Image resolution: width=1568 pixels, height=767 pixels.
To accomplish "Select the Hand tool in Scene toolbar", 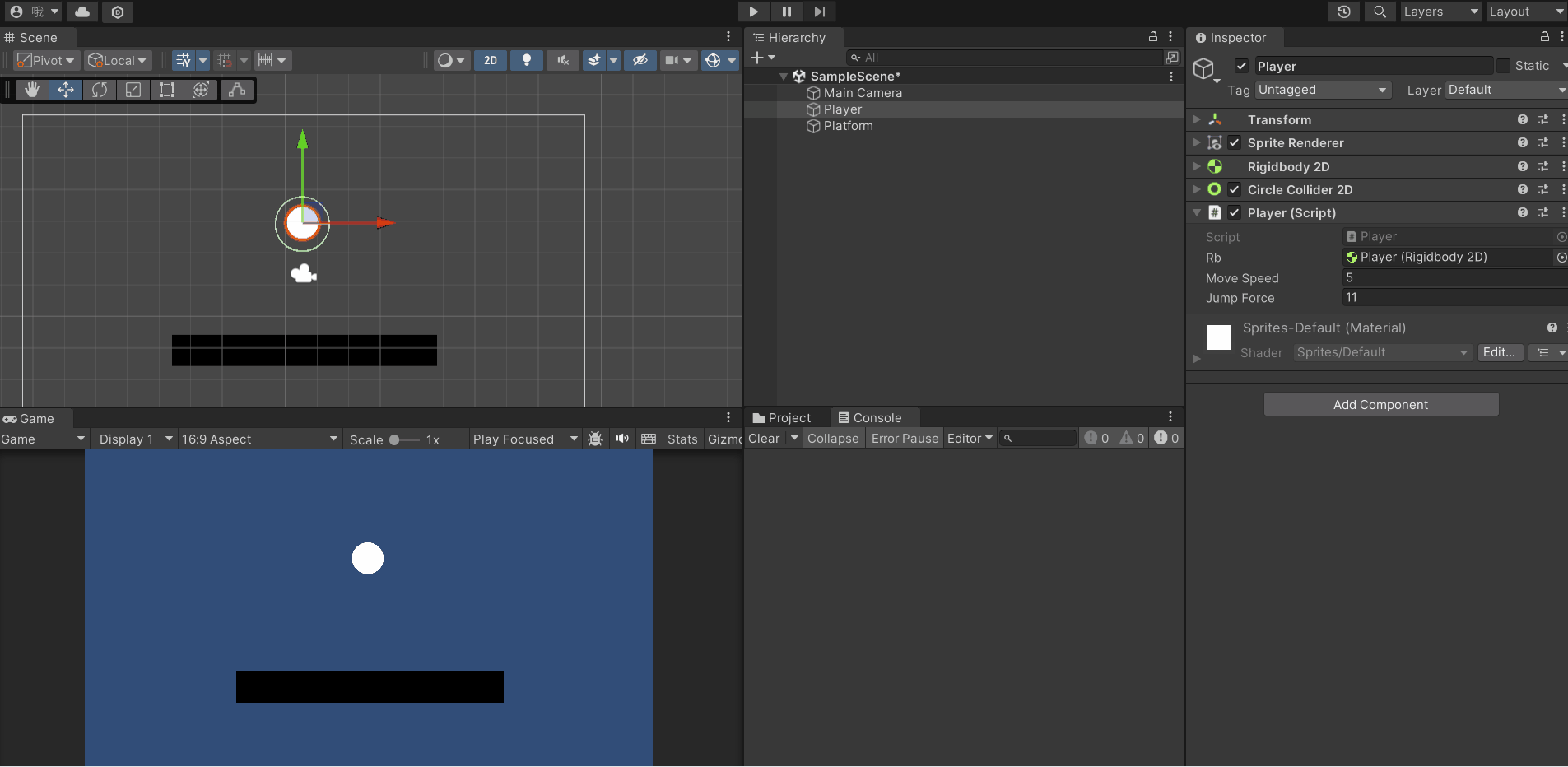I will click(x=32, y=90).
